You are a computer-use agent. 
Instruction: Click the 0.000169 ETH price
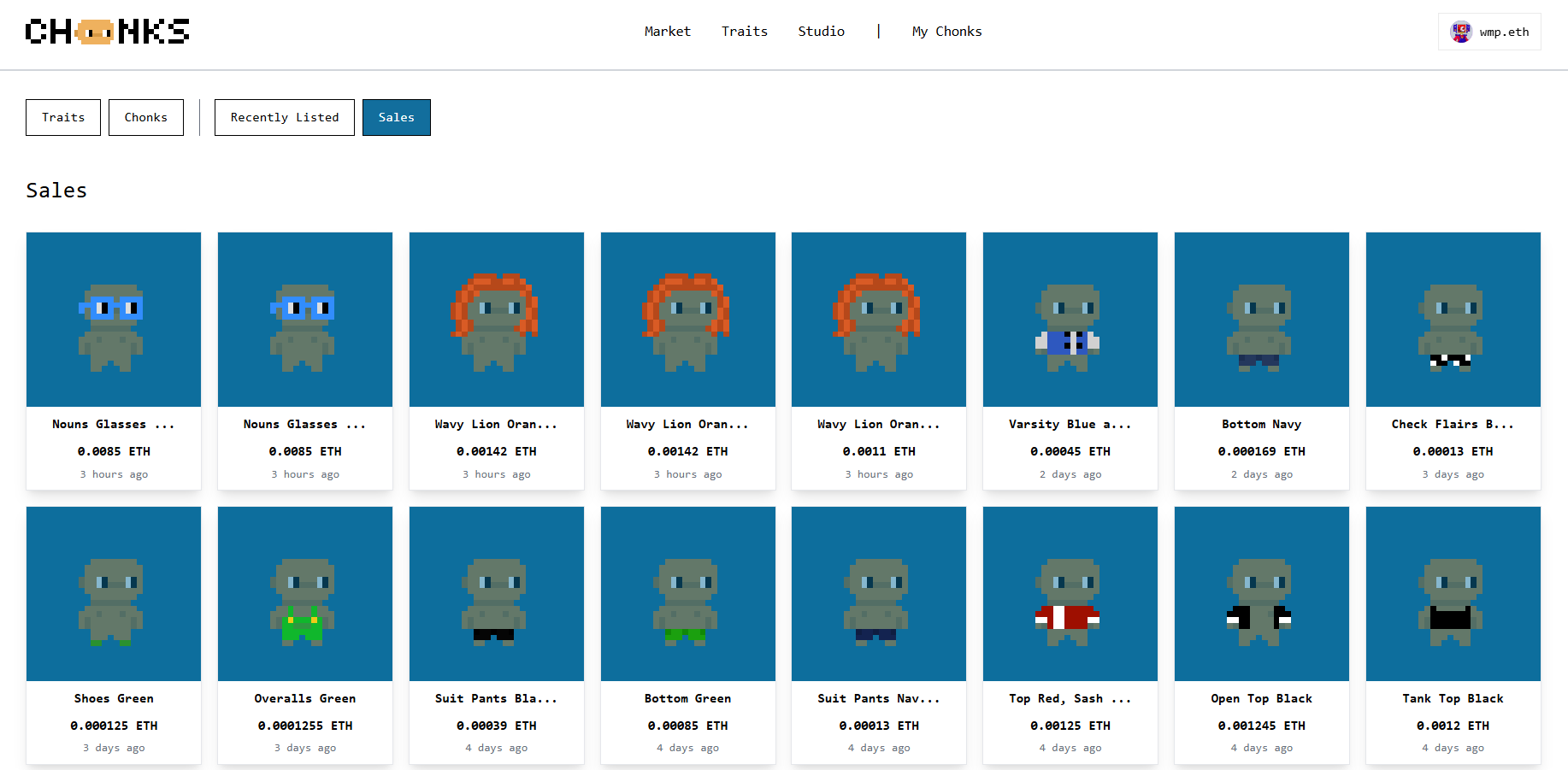(1262, 452)
